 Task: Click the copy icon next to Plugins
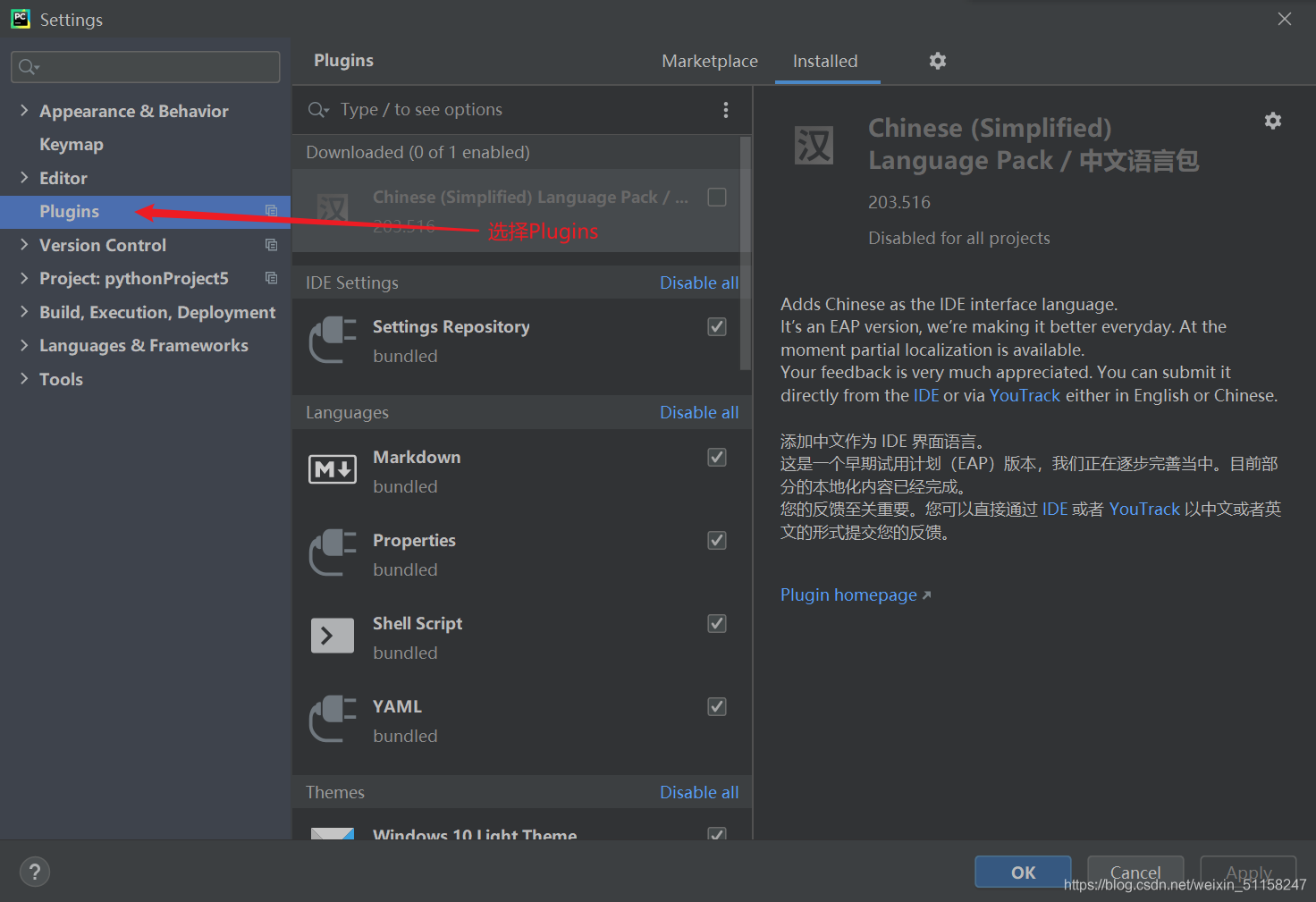[271, 211]
